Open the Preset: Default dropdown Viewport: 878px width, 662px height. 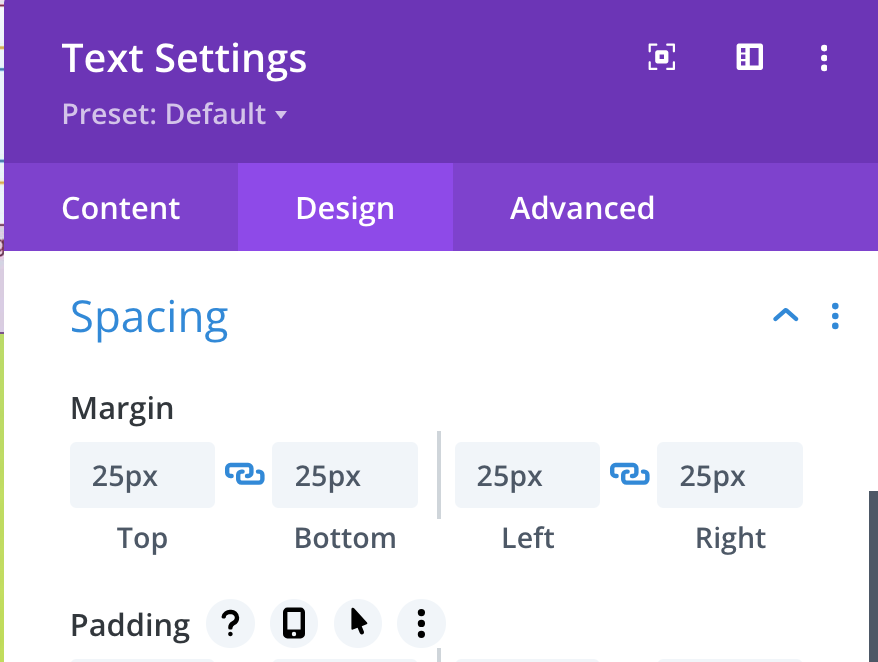(175, 114)
